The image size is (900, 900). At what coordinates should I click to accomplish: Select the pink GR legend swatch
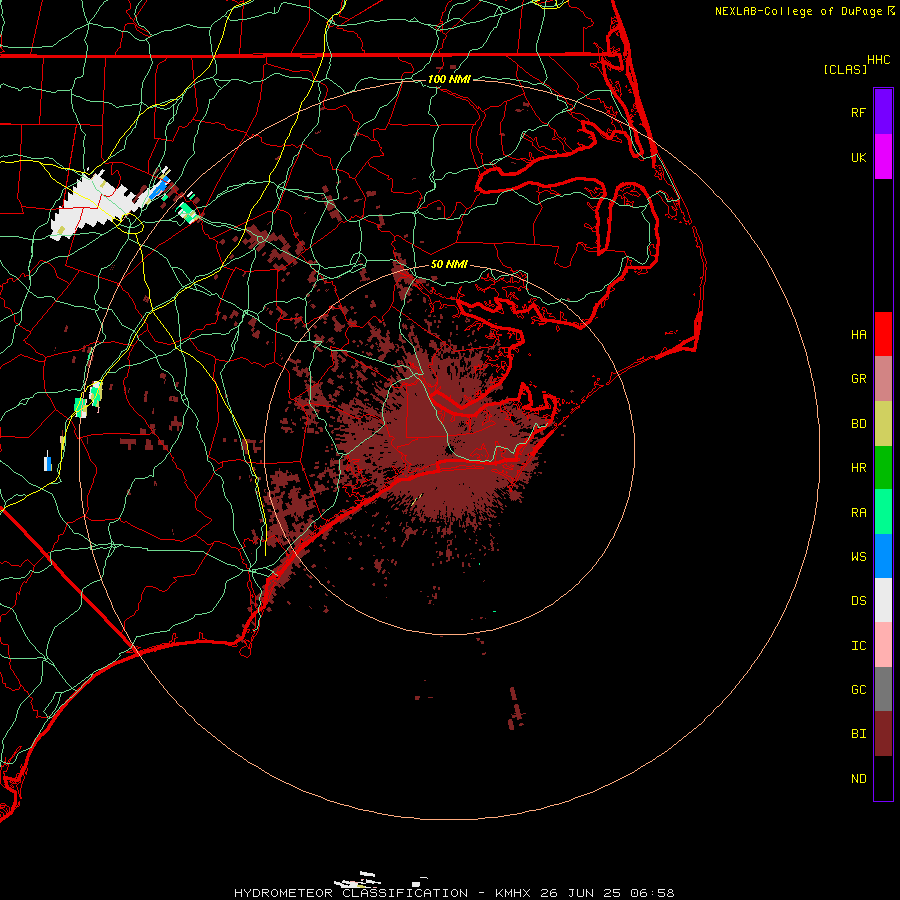(883, 379)
